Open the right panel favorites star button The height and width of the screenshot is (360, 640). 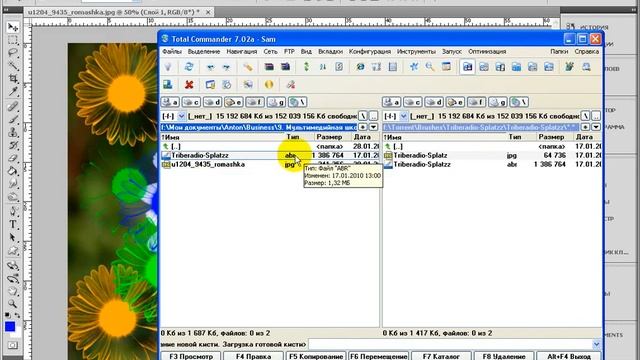point(585,127)
